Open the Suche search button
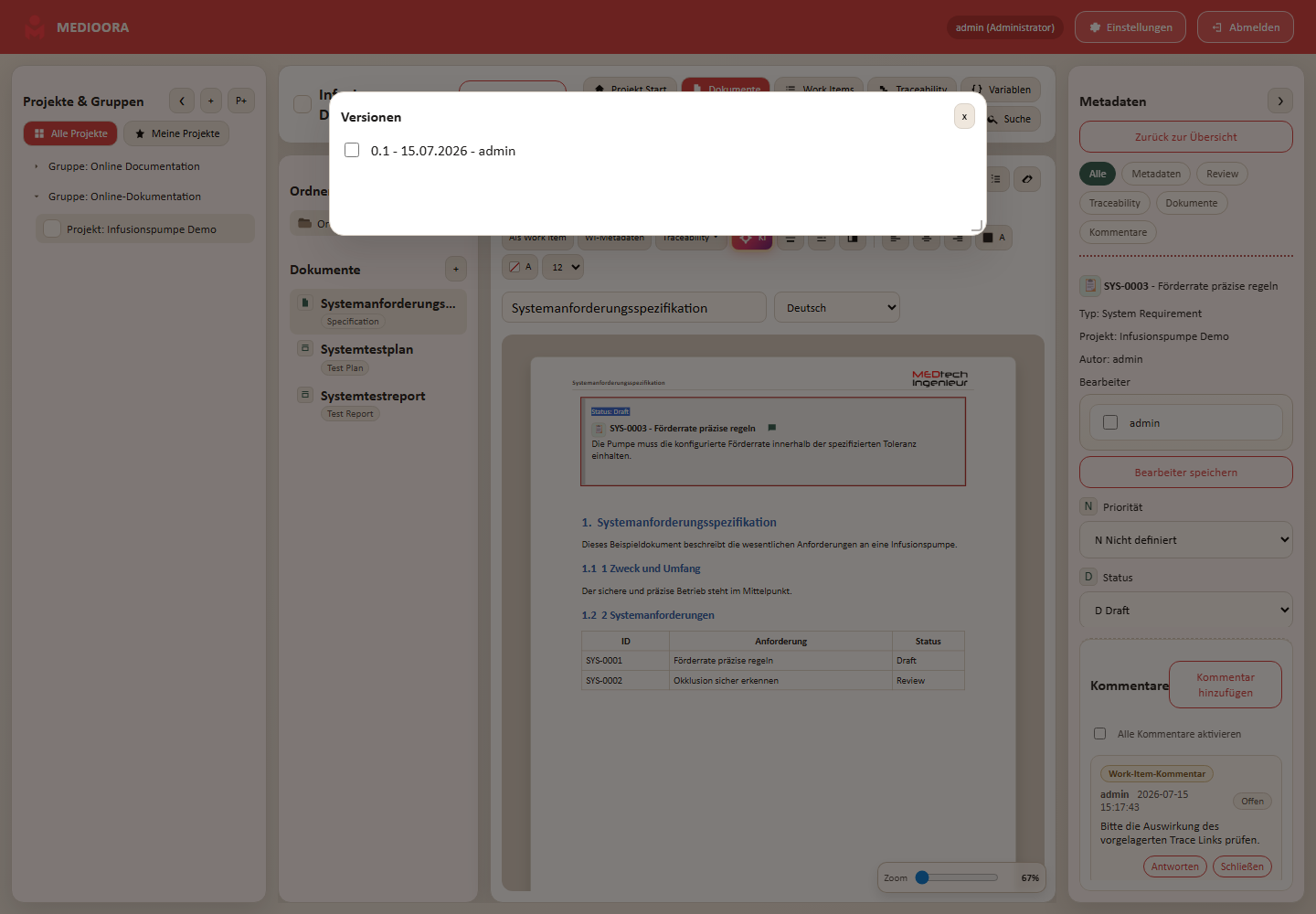The height and width of the screenshot is (914, 1316). (x=1009, y=119)
